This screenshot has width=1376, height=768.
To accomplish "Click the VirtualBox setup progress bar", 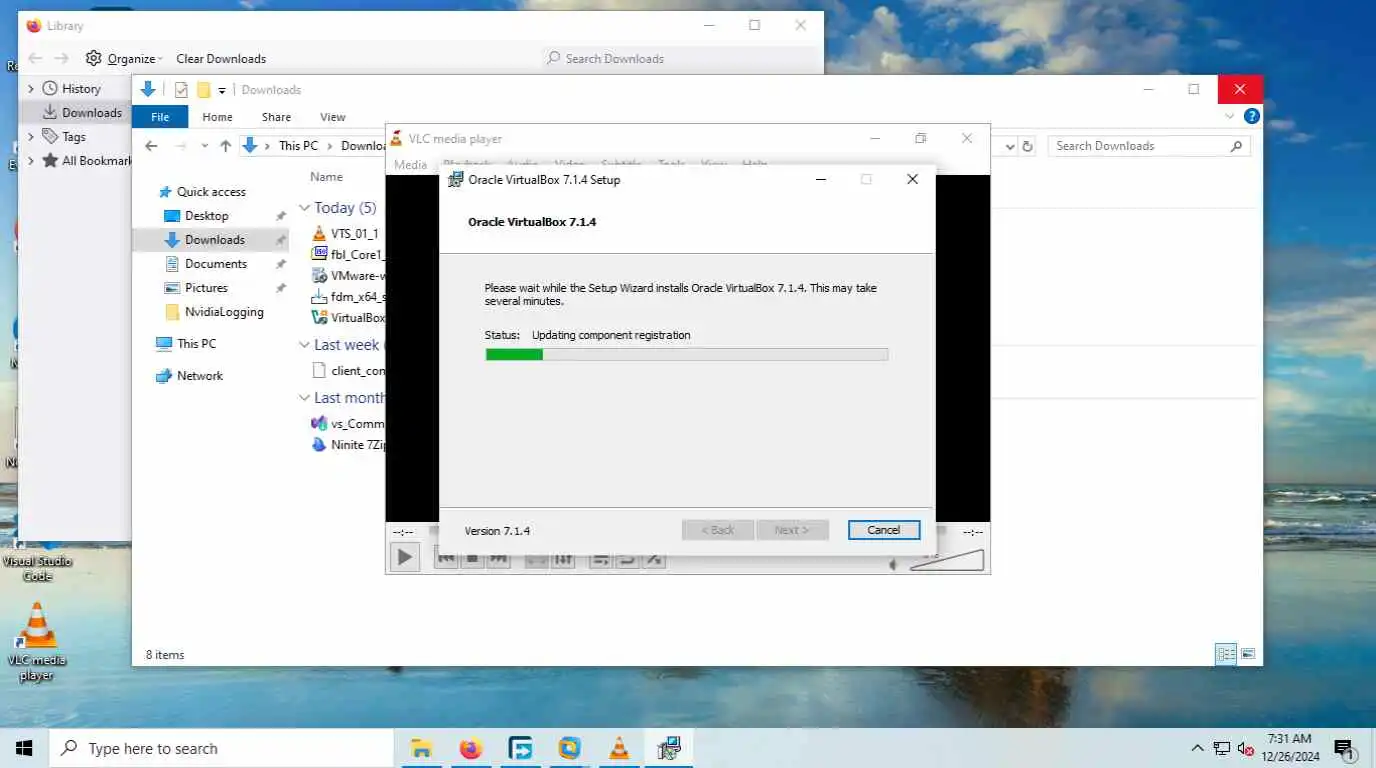I will 686,354.
